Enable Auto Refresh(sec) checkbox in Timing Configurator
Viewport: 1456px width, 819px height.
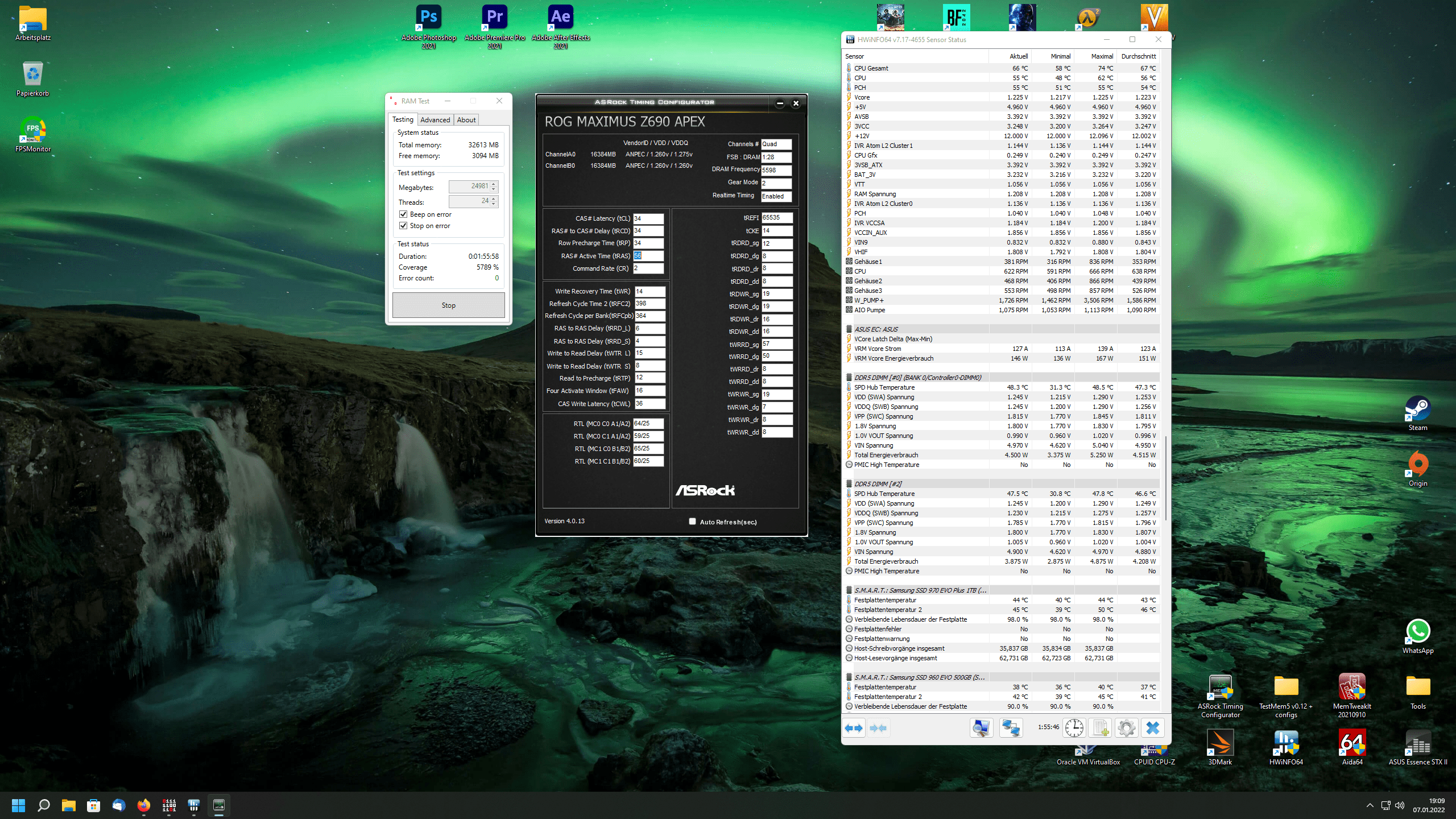pos(692,522)
